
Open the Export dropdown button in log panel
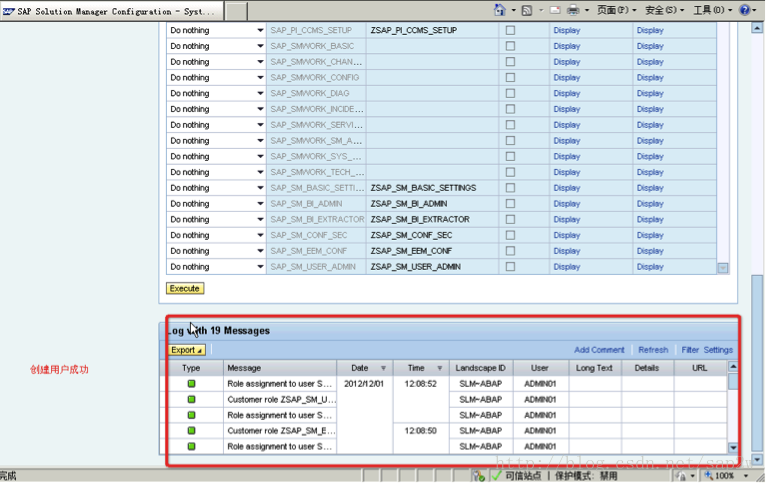point(187,350)
